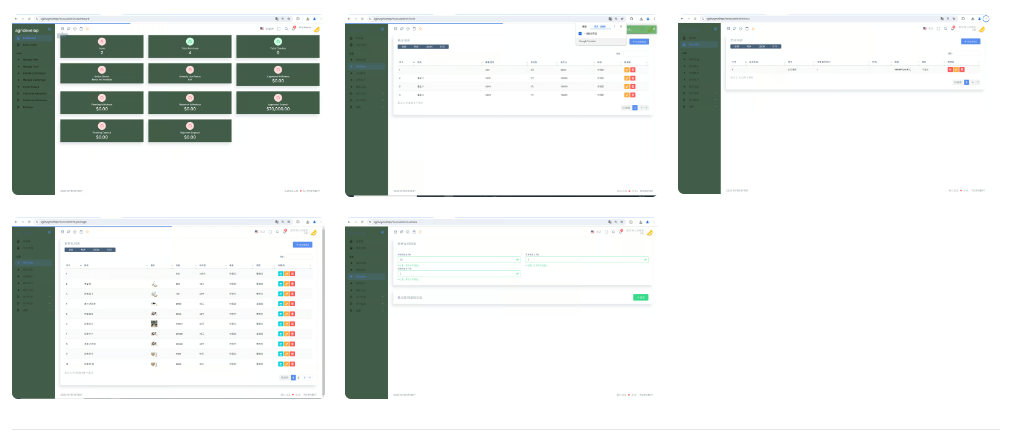Click red delete icon in last row, bottom-left table

coord(292,364)
